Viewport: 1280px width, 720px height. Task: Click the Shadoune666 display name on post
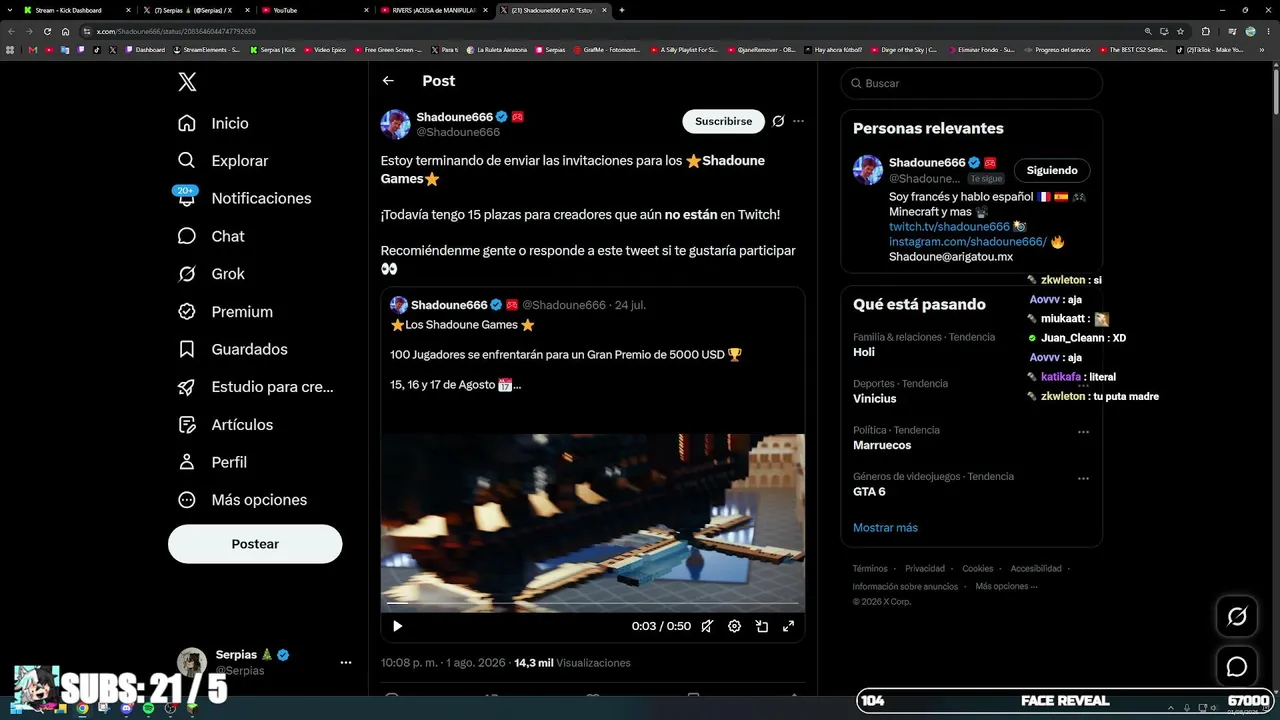tap(454, 117)
